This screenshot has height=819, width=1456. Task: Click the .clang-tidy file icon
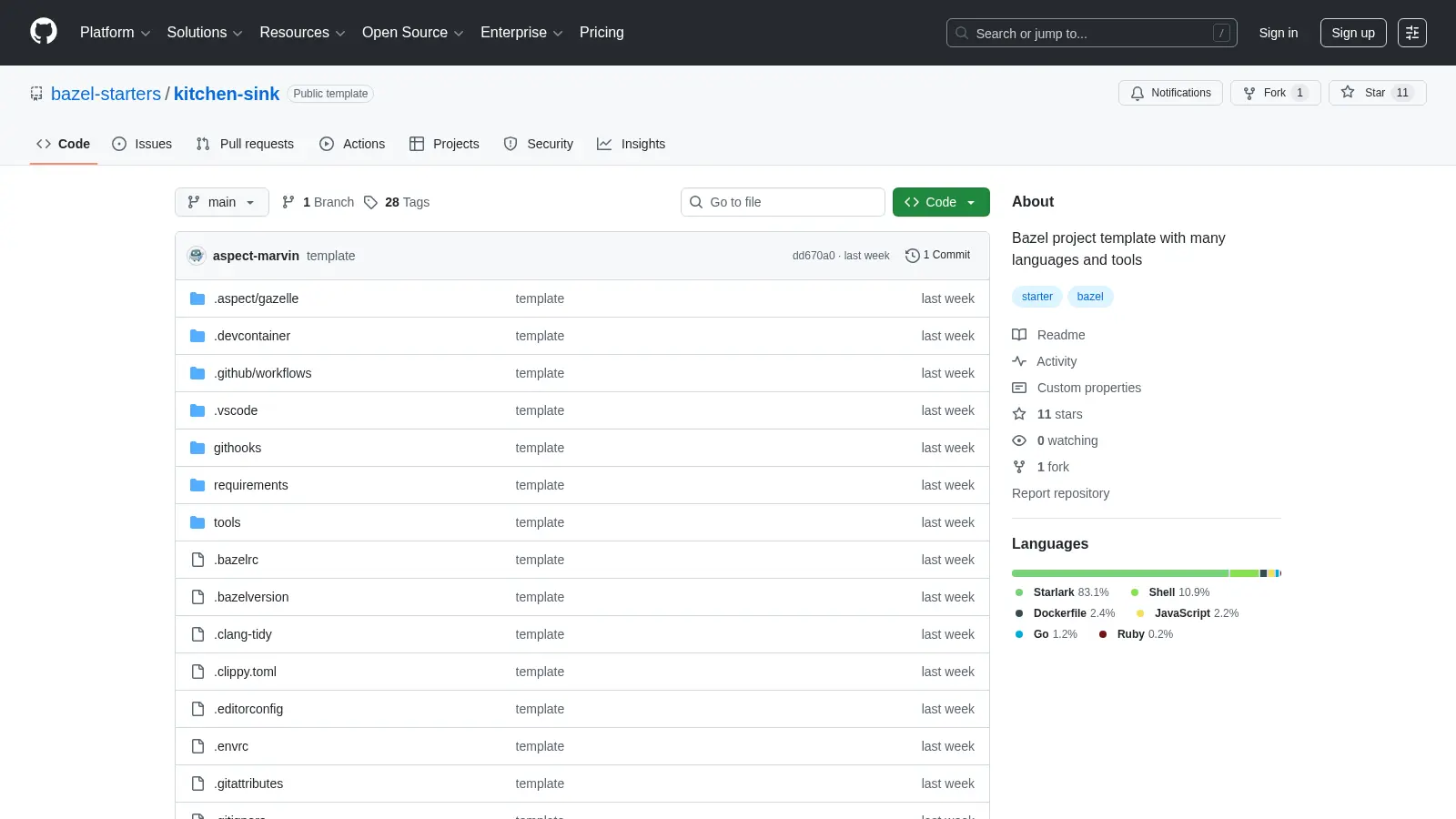tap(197, 634)
